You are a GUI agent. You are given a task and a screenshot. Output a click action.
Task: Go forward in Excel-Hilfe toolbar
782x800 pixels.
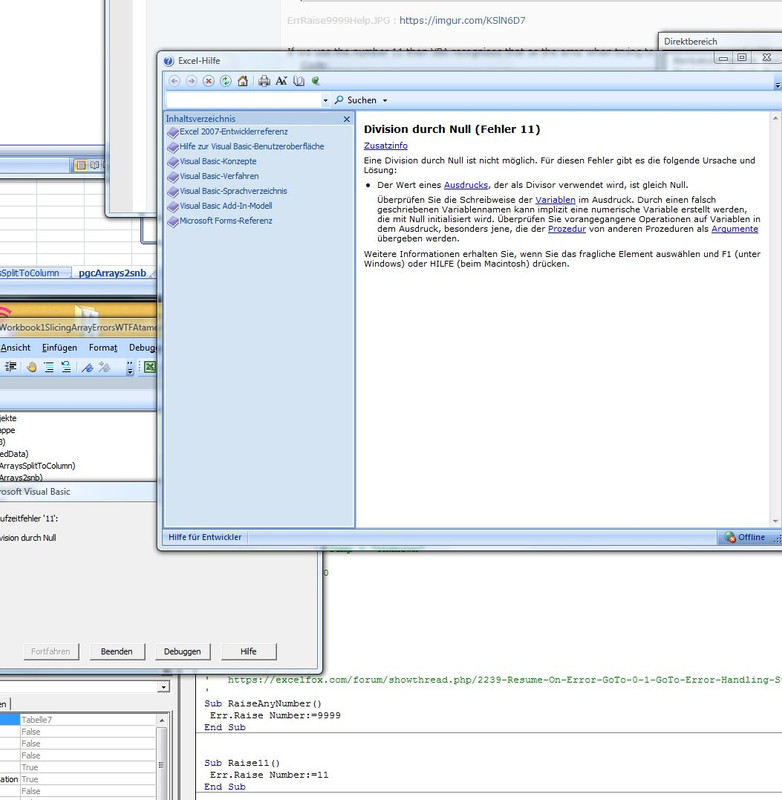point(191,81)
